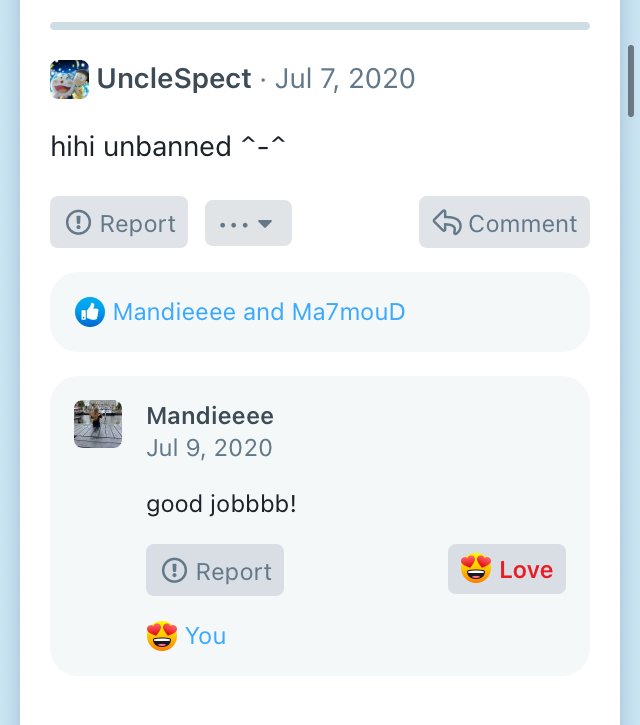This screenshot has width=640, height=725.
Task: Open UncleSpect's profile name link
Action: (x=174, y=79)
